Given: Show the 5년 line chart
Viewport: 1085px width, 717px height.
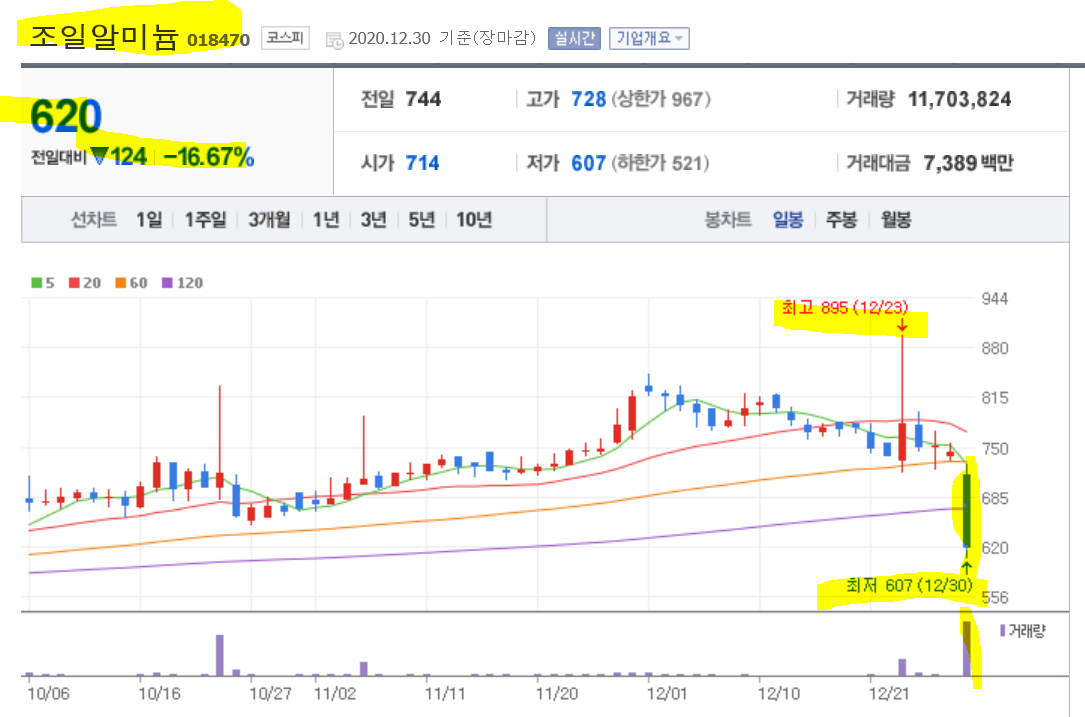Looking at the screenshot, I should [x=421, y=220].
